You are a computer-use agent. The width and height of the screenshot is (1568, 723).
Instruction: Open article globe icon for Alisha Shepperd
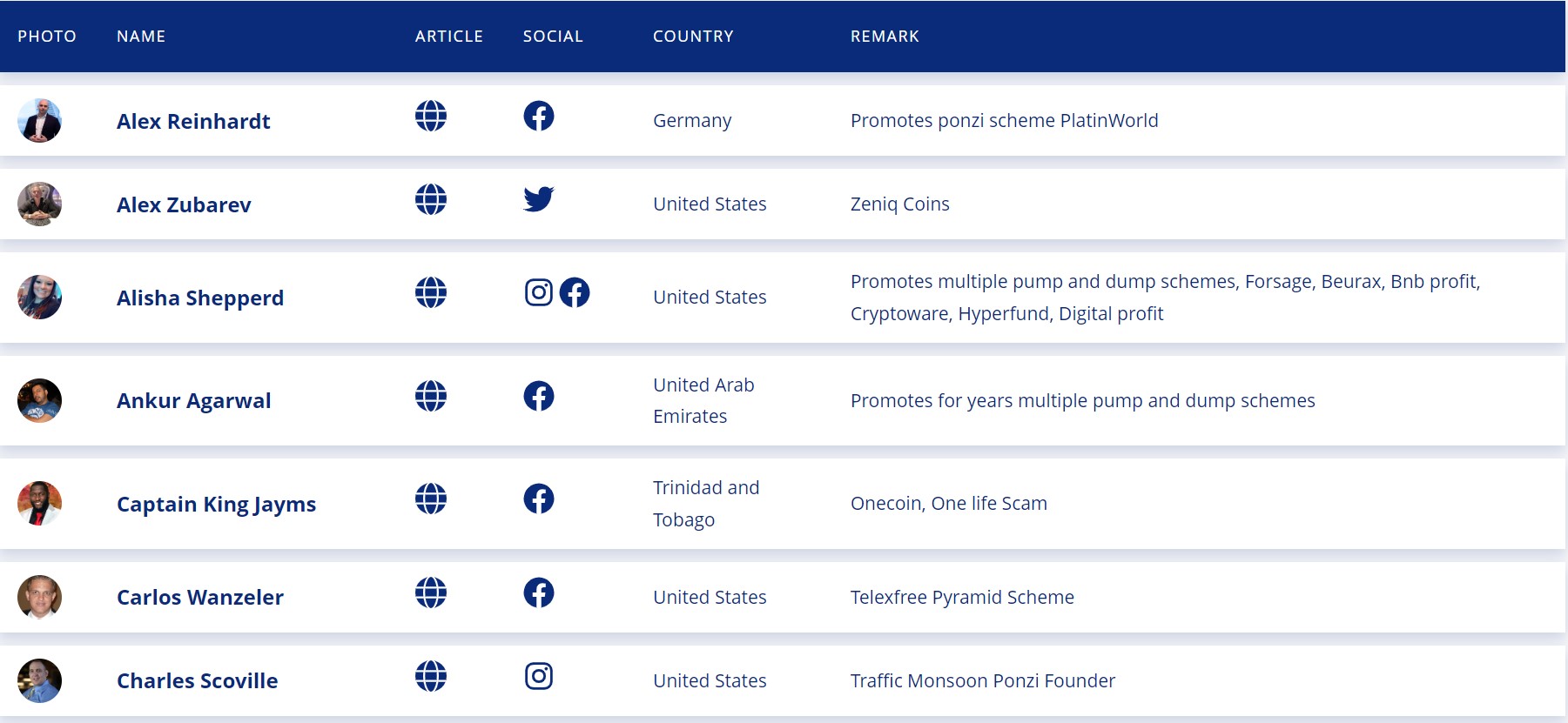tap(431, 292)
